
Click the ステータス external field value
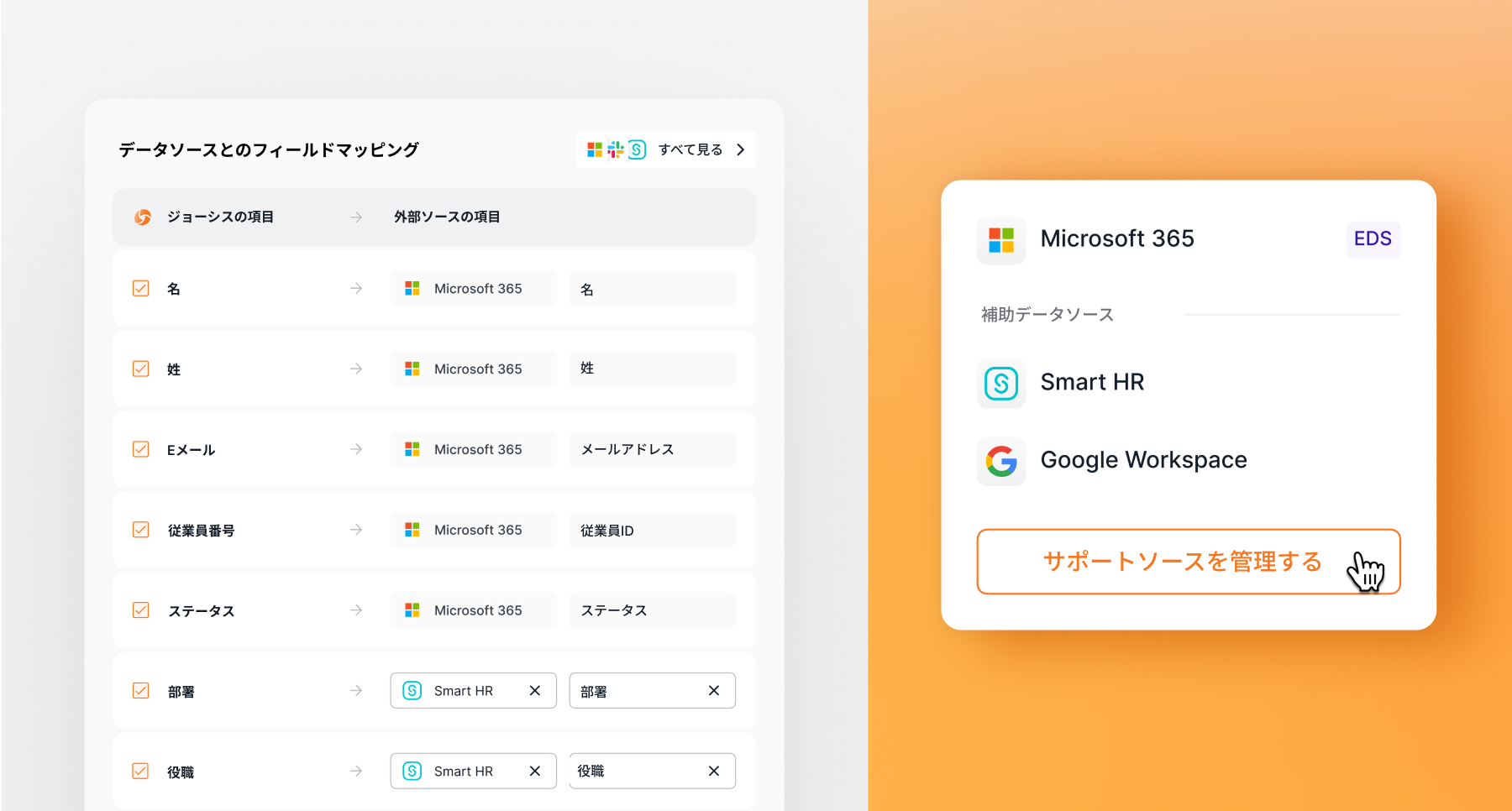click(x=653, y=610)
